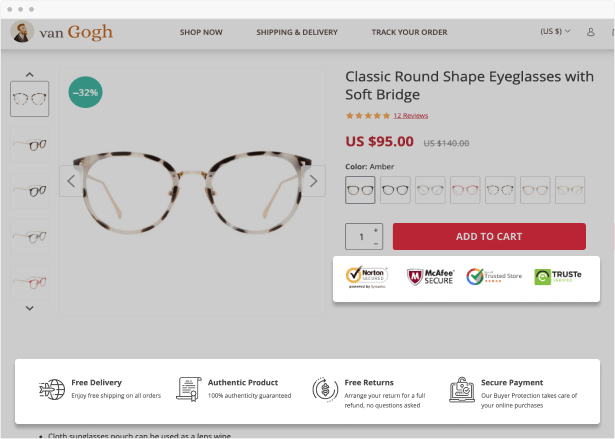Go to next product image arrow
The width and height of the screenshot is (615, 439).
pyautogui.click(x=313, y=181)
